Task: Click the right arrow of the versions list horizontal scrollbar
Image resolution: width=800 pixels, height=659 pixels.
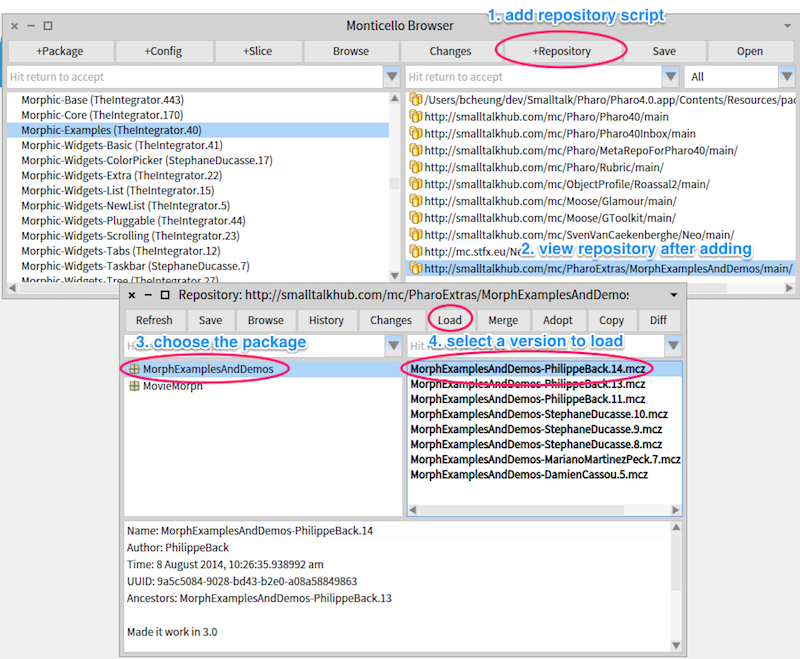Action: 676,510
